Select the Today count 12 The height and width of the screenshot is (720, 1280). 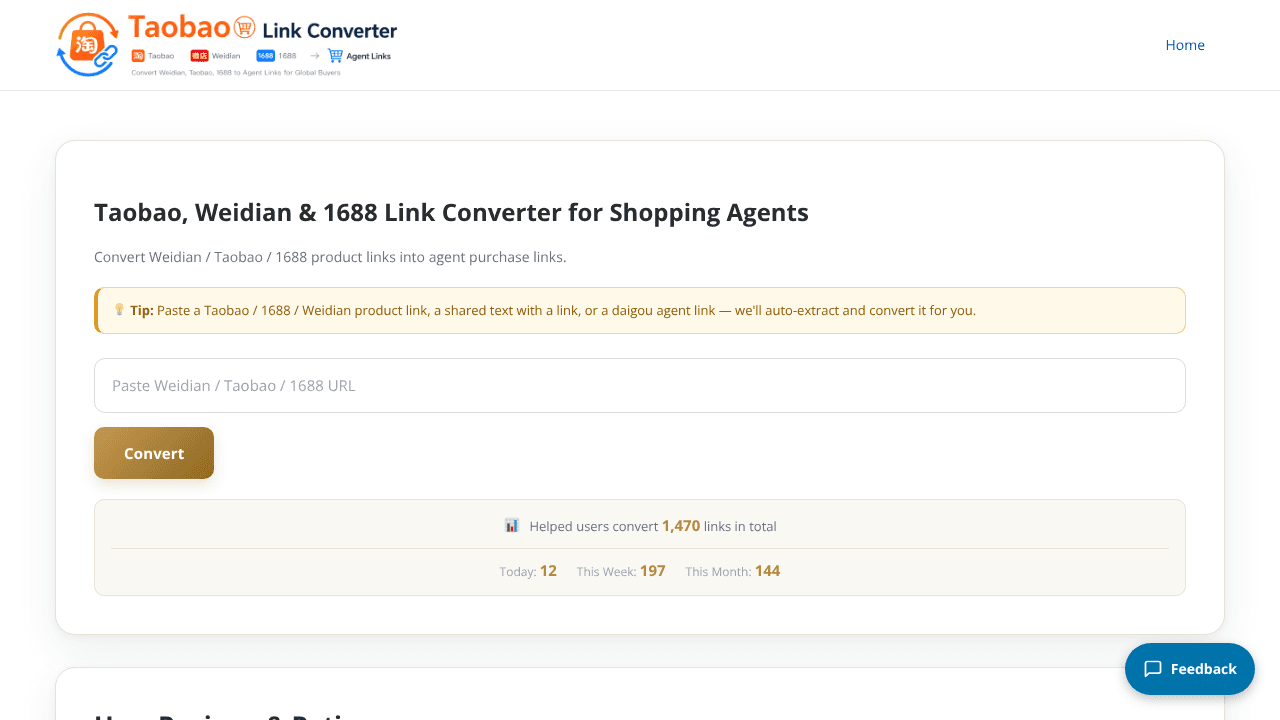pyautogui.click(x=548, y=571)
